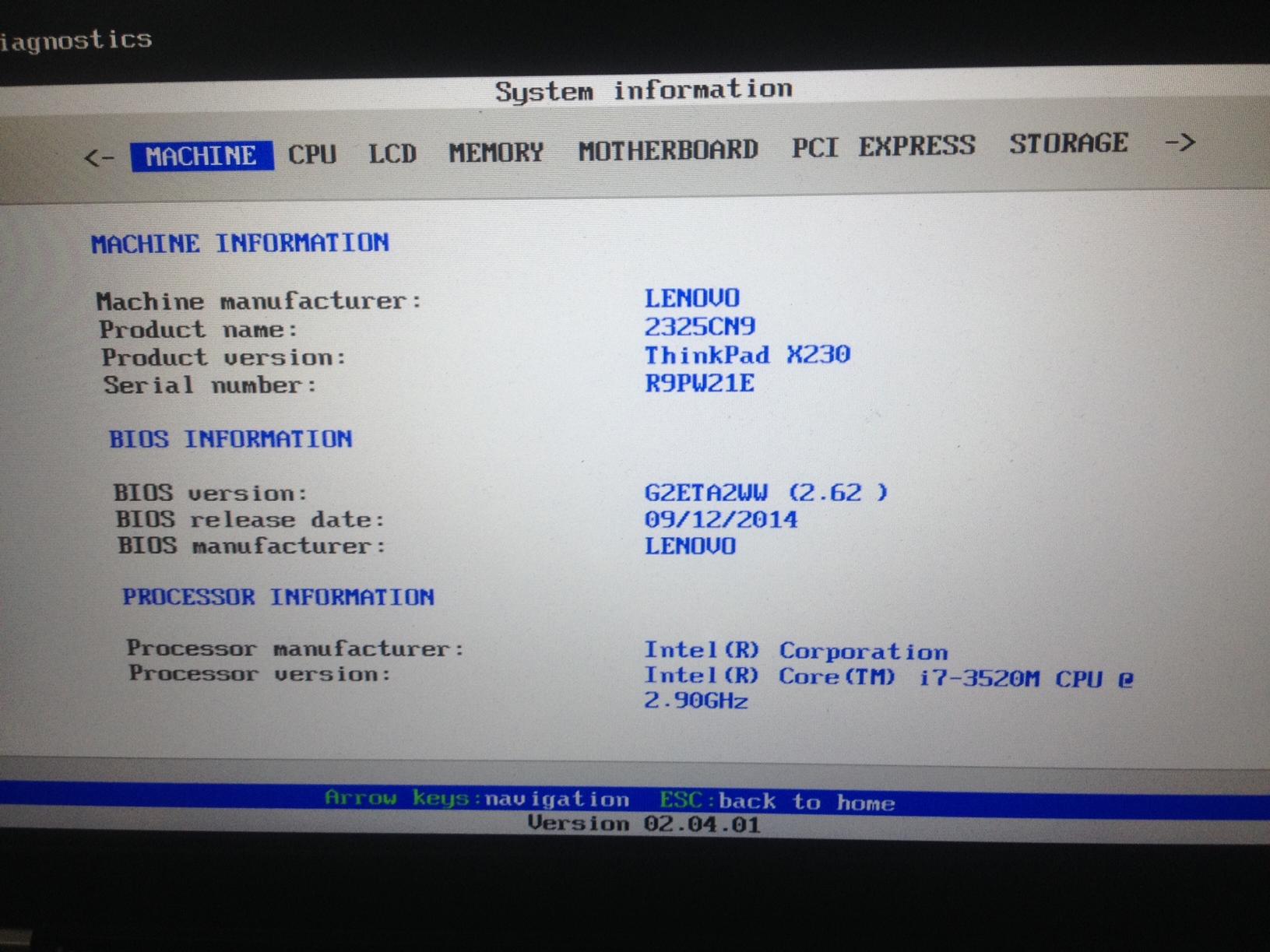Click the left arrow tab scroller
The height and width of the screenshot is (952, 1270).
coord(99,158)
